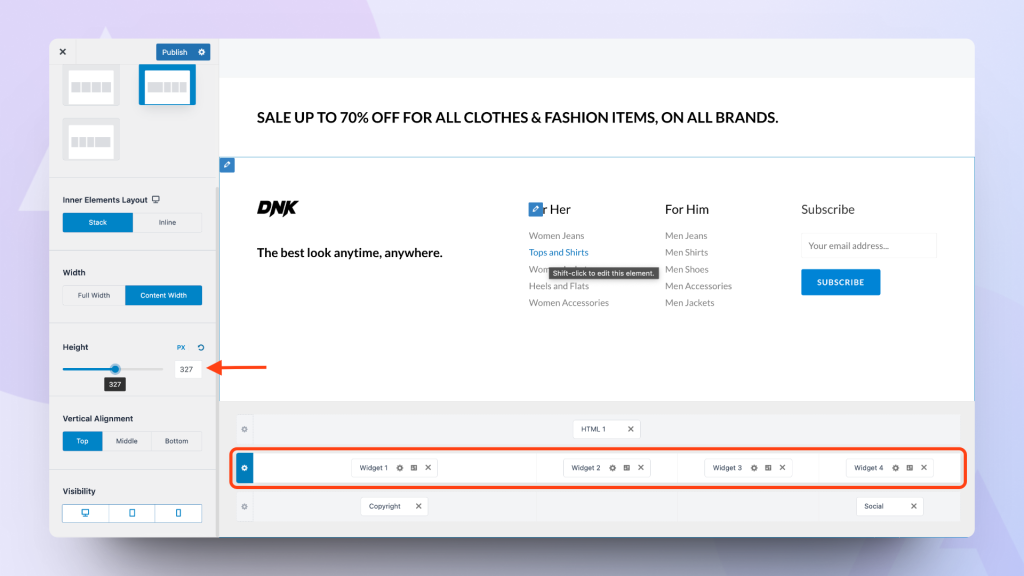Select the first footer layout thumbnail
The image size is (1024, 576).
[x=91, y=86]
